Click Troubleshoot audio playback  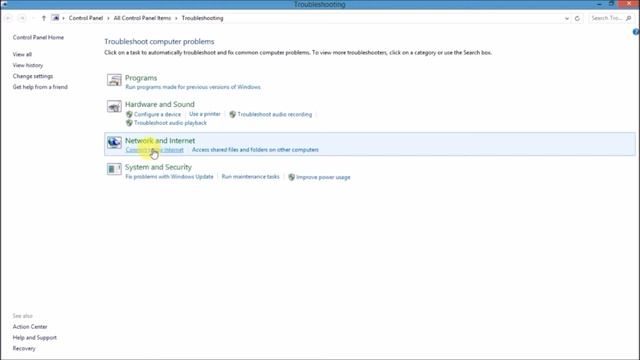click(x=170, y=123)
